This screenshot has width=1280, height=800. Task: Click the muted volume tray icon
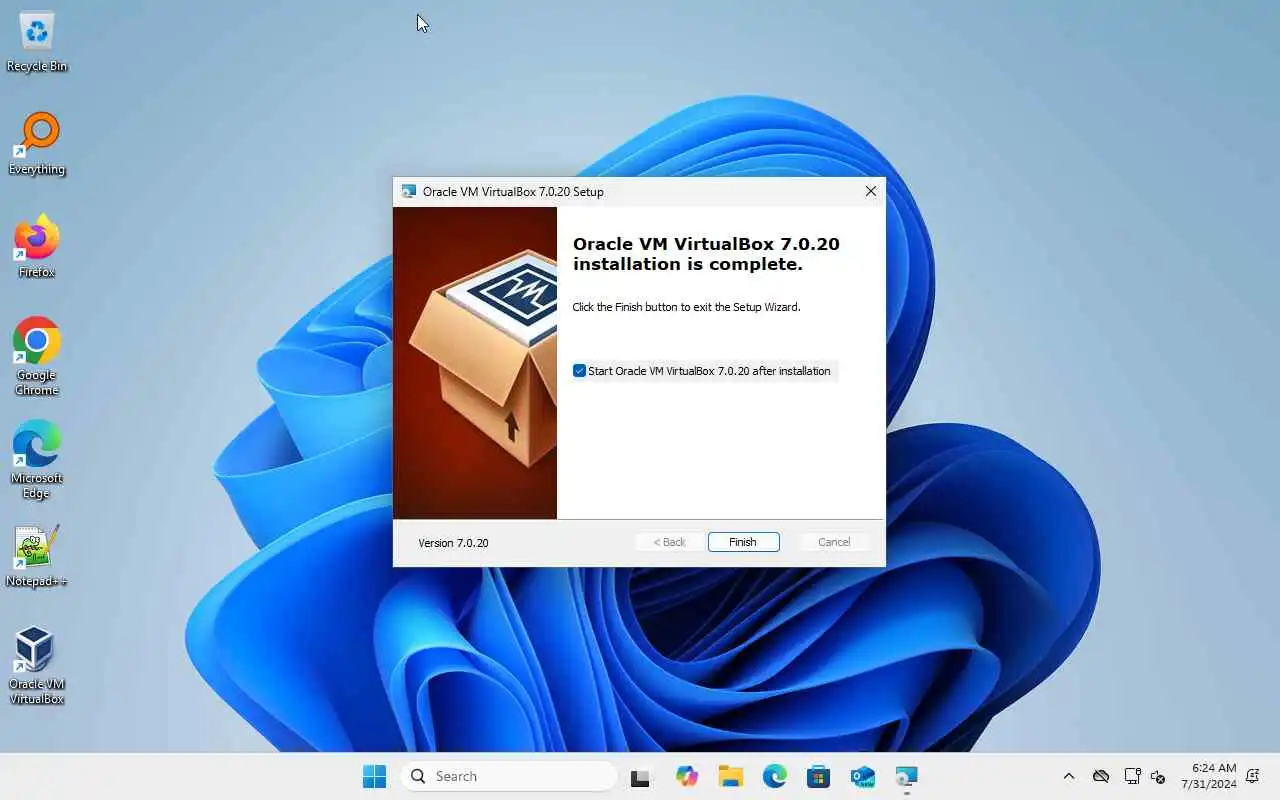coord(1158,776)
